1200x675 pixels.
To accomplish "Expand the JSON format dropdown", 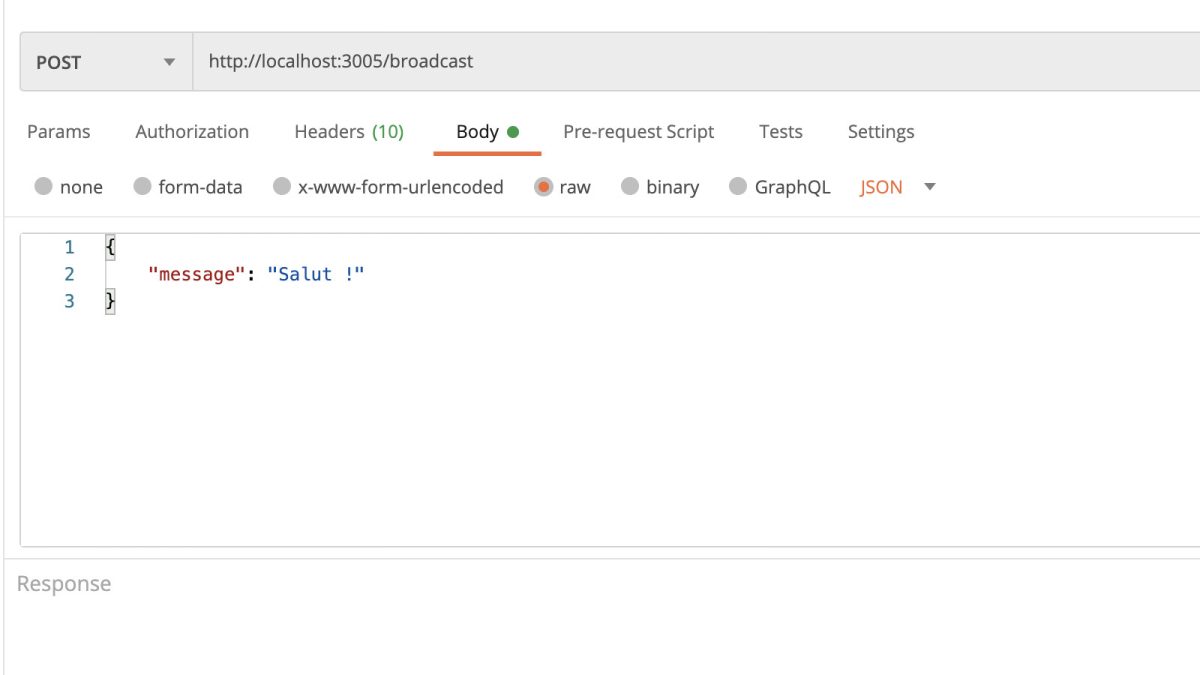I will (881, 187).
